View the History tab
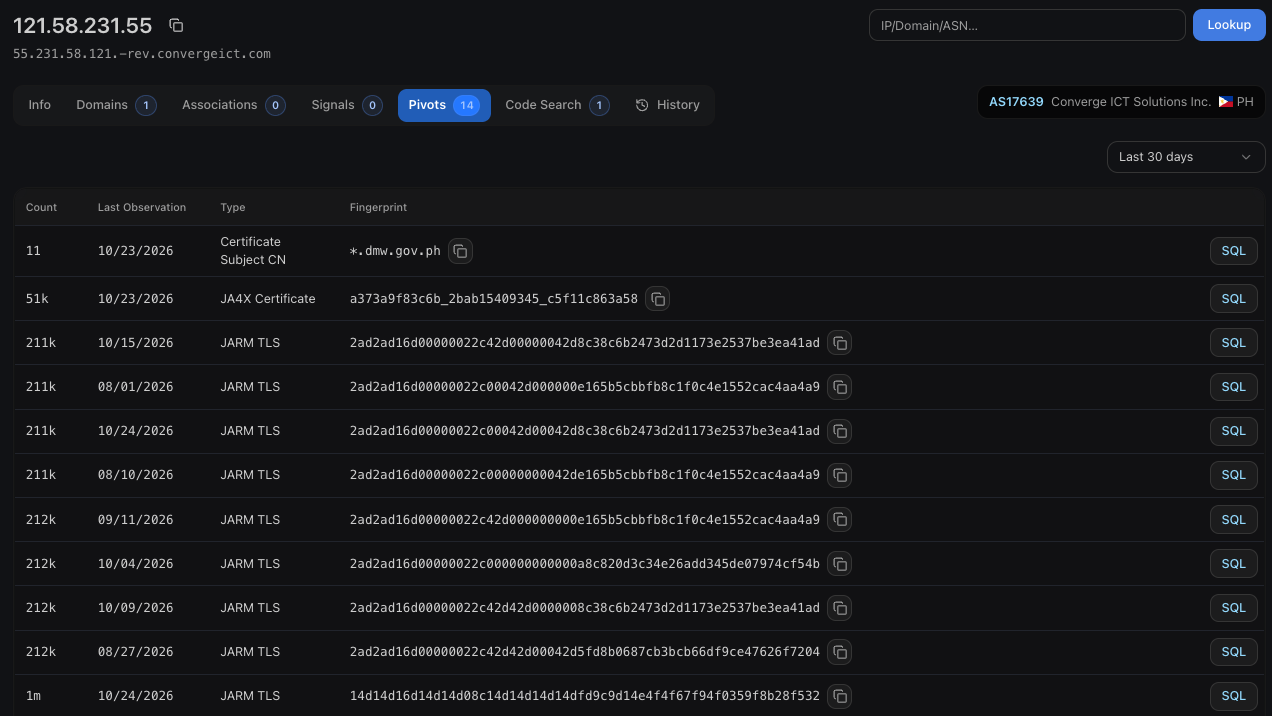 pos(668,105)
